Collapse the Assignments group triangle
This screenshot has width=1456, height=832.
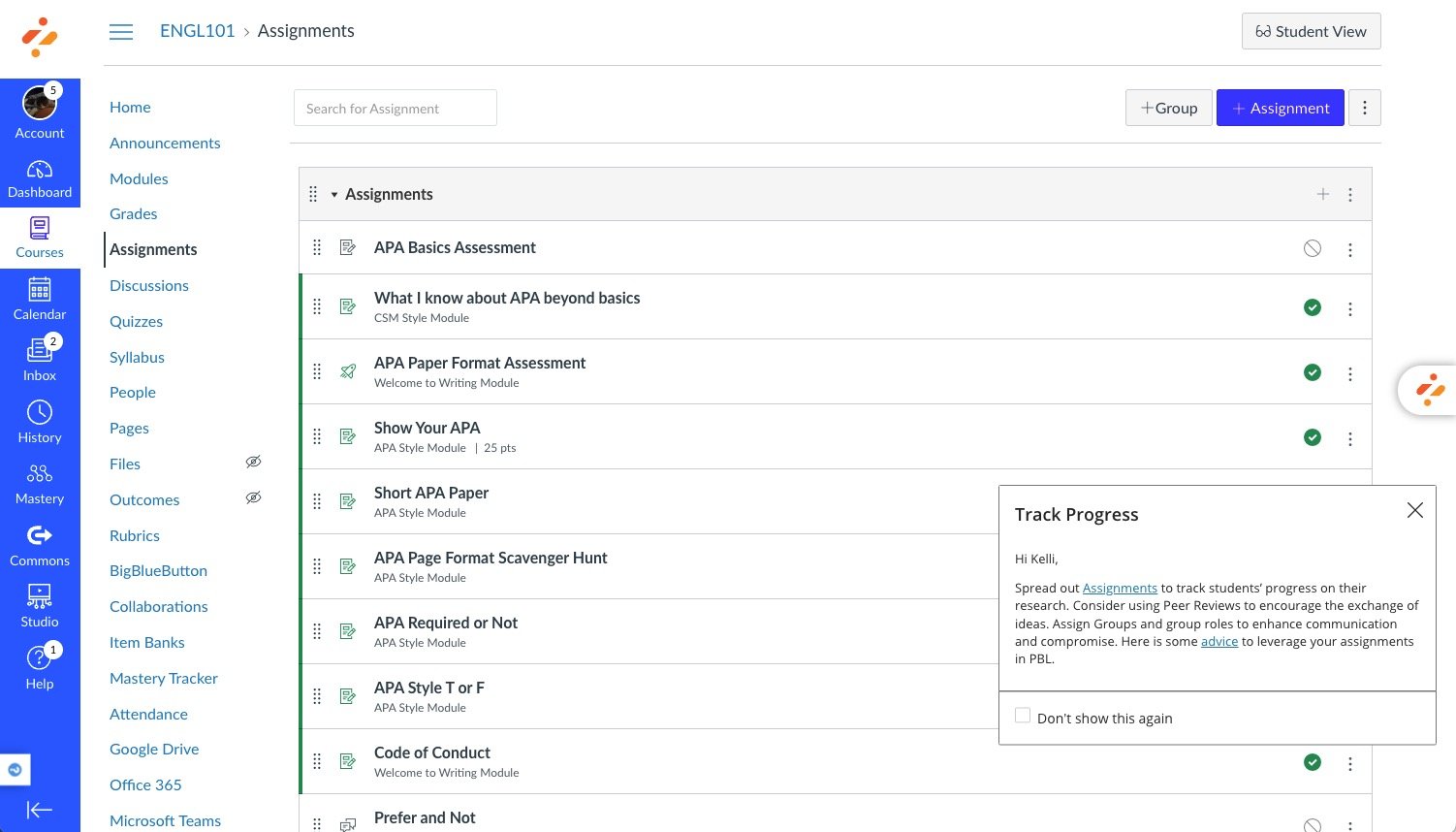(x=334, y=195)
